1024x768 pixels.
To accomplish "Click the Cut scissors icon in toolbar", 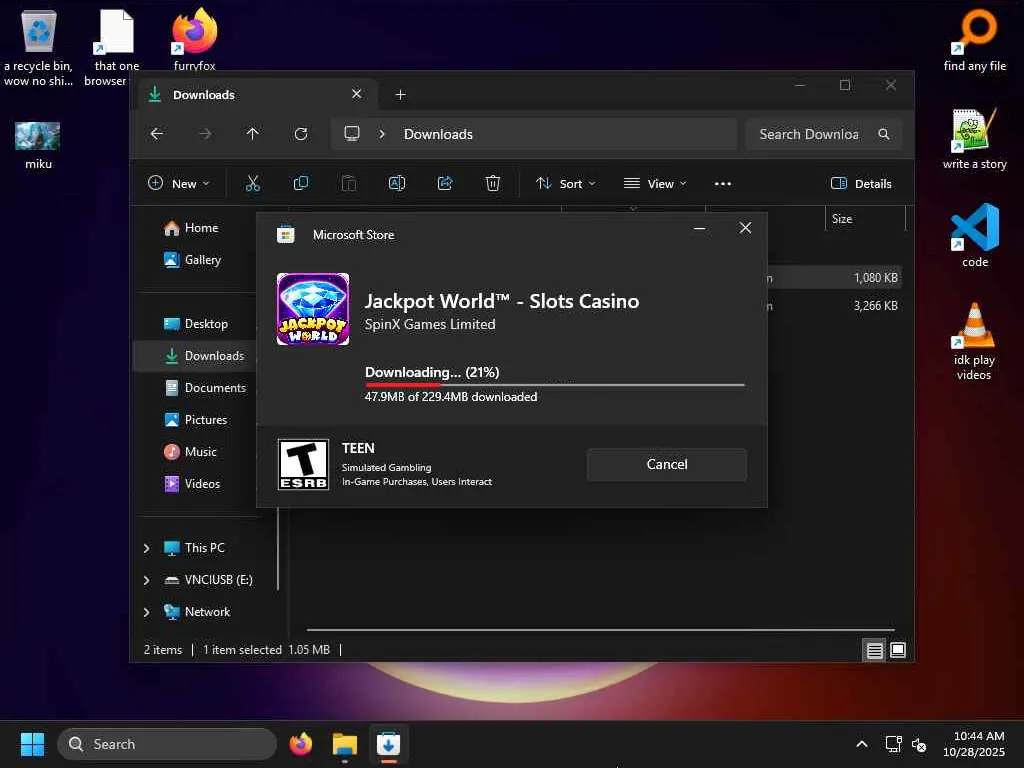I will click(x=252, y=183).
